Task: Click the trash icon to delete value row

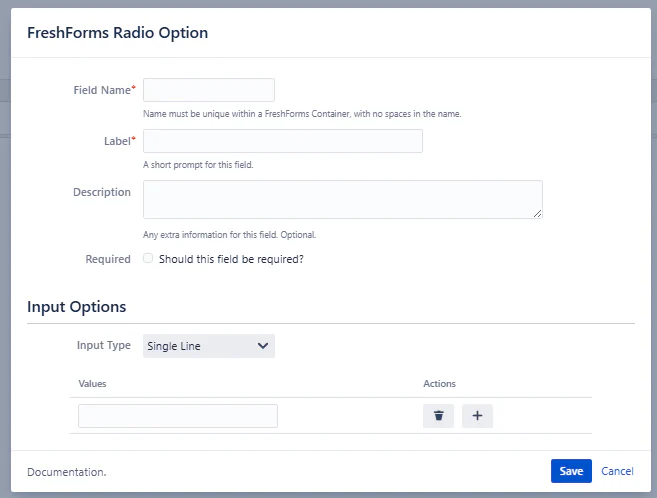Action: coord(438,416)
